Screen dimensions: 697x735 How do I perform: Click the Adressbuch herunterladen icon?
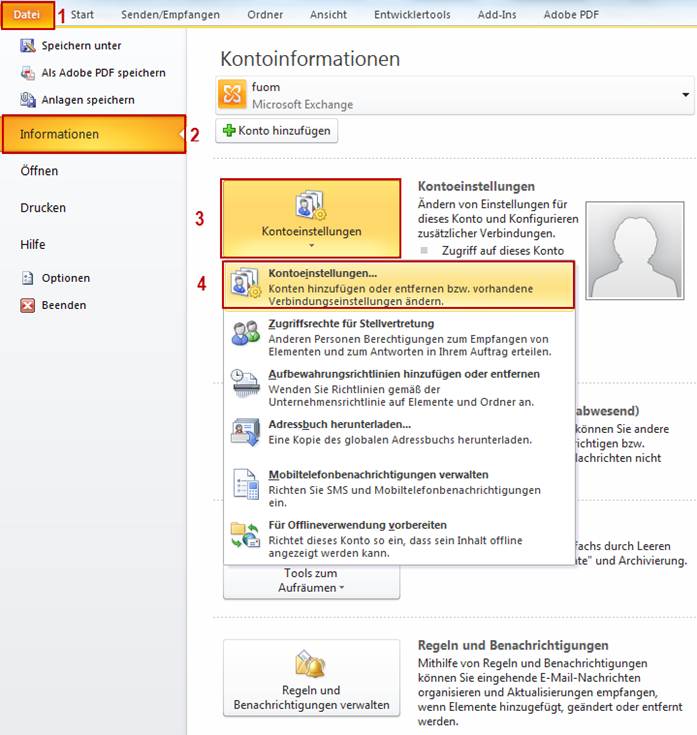(x=245, y=432)
